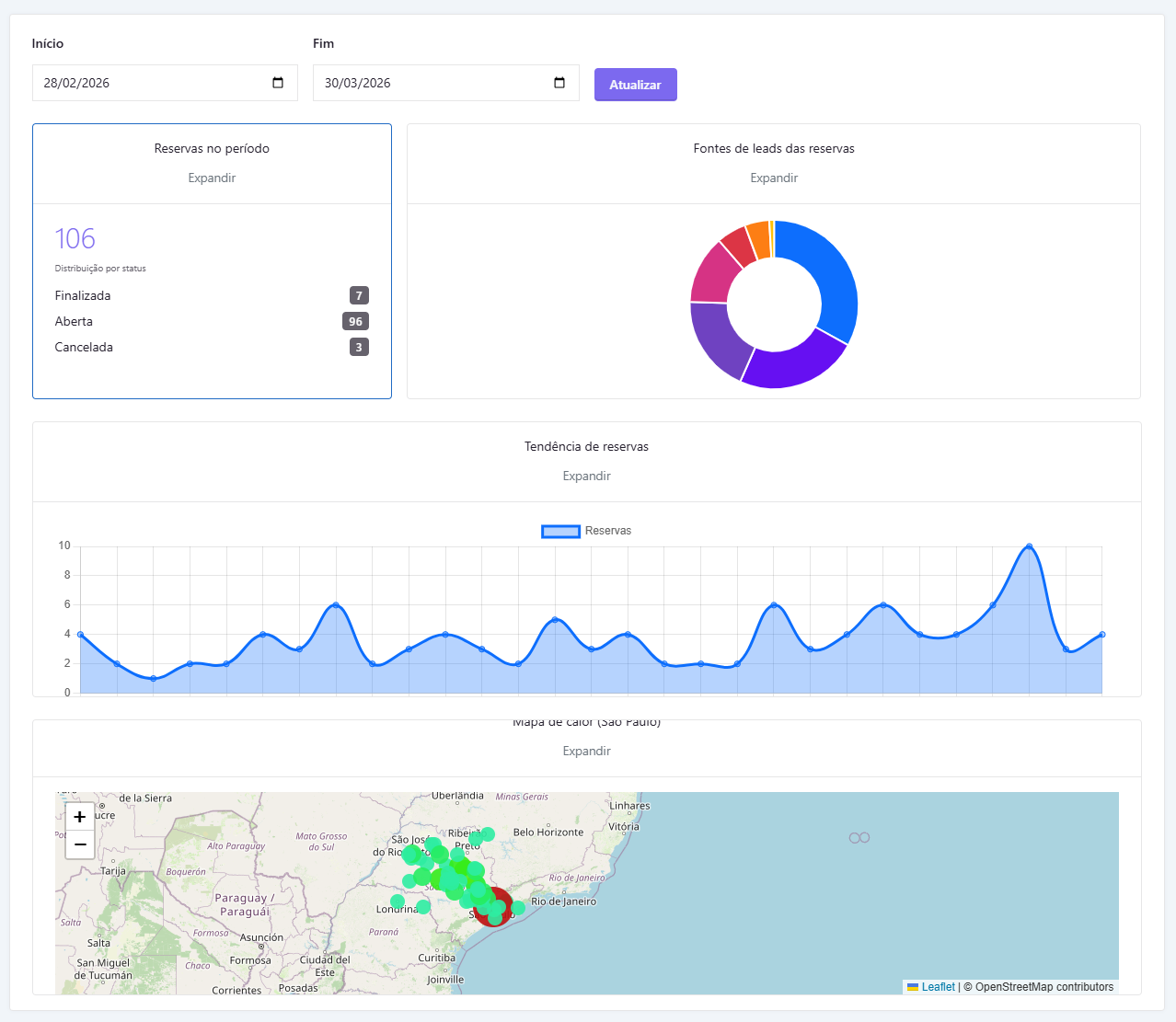Image resolution: width=1176 pixels, height=1022 pixels.
Task: Open calendar picker in Início date field
Action: point(278,83)
